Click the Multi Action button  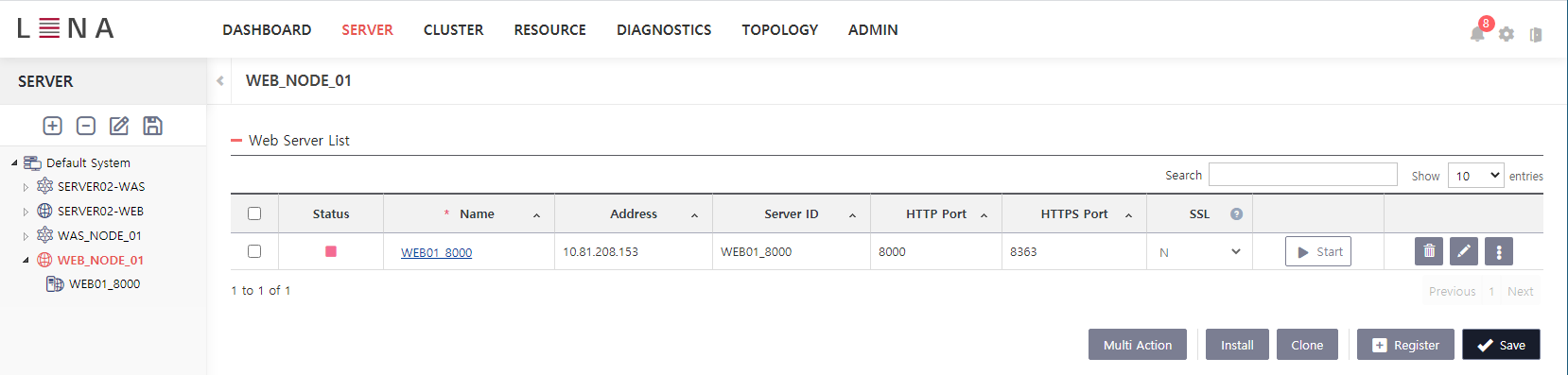pyautogui.click(x=1138, y=345)
